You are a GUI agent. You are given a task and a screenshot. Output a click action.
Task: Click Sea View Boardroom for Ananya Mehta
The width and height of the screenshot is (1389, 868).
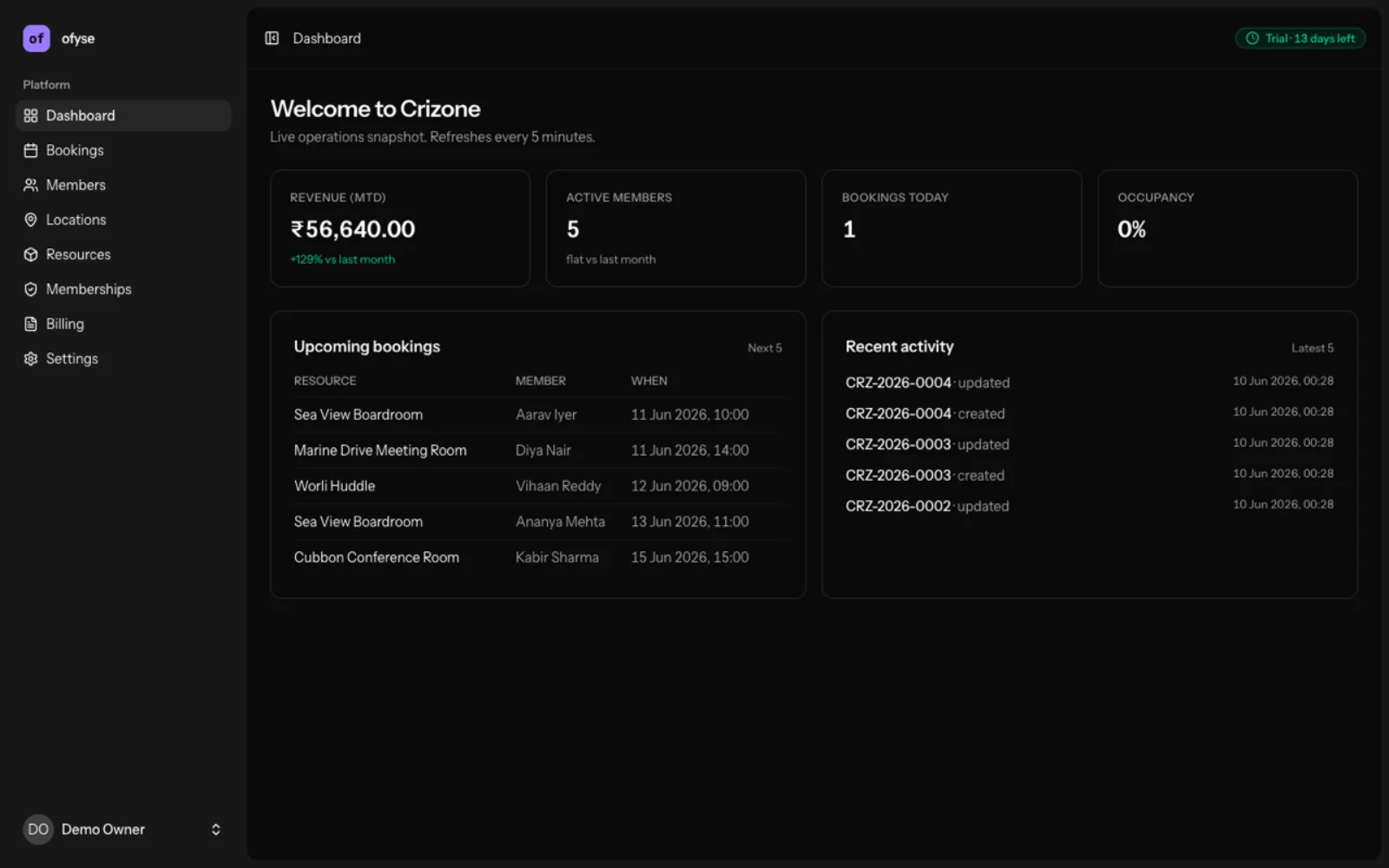[537, 522]
